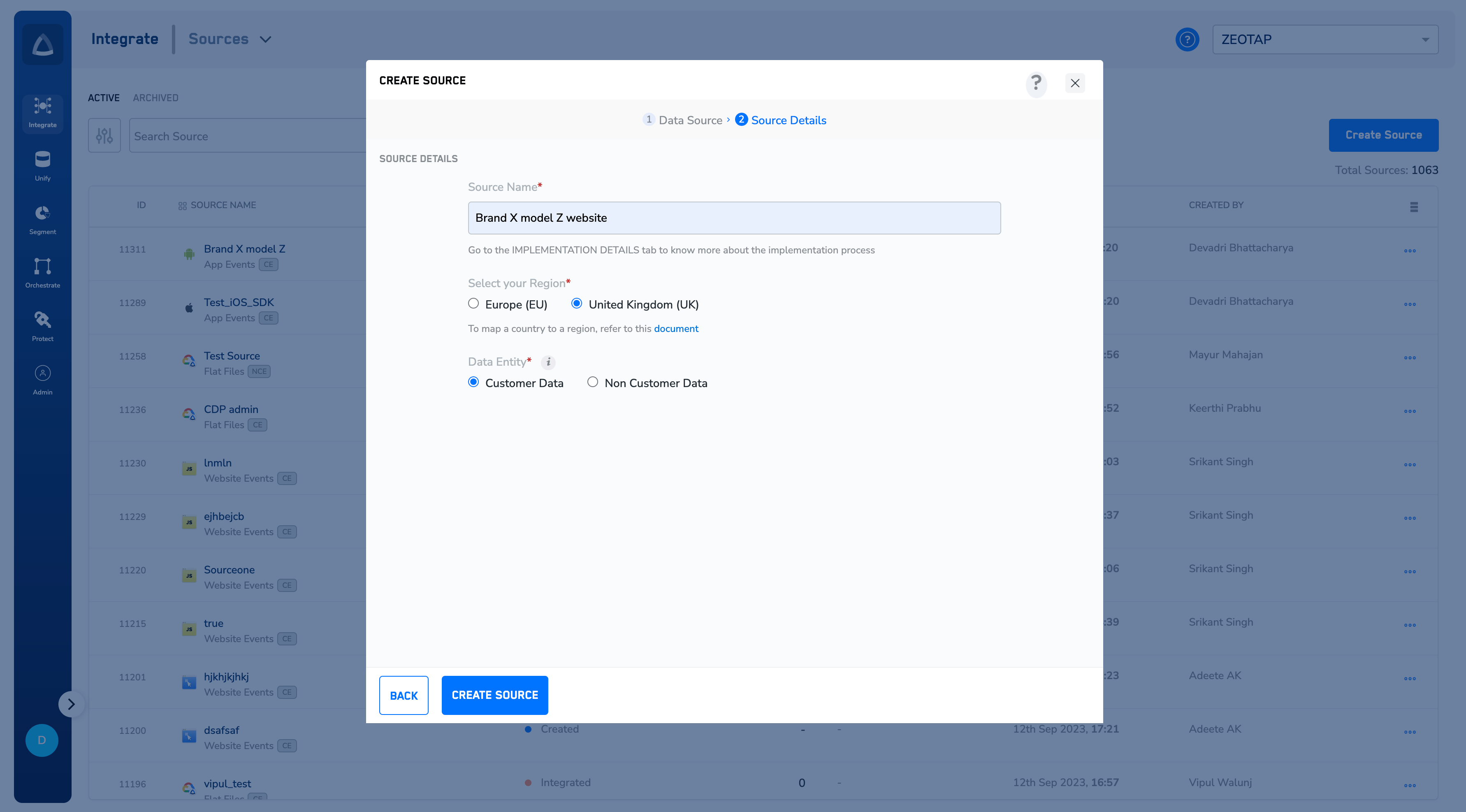Open the region mapping document link

(x=676, y=328)
